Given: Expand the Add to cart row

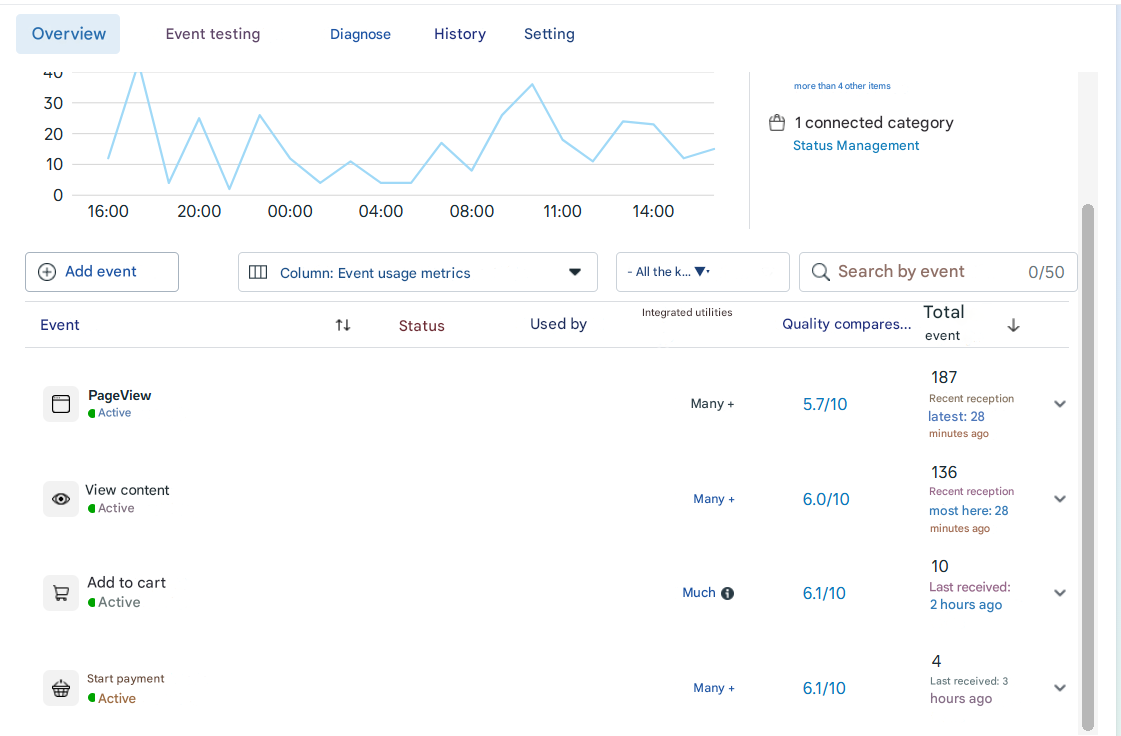Looking at the screenshot, I should 1060,593.
